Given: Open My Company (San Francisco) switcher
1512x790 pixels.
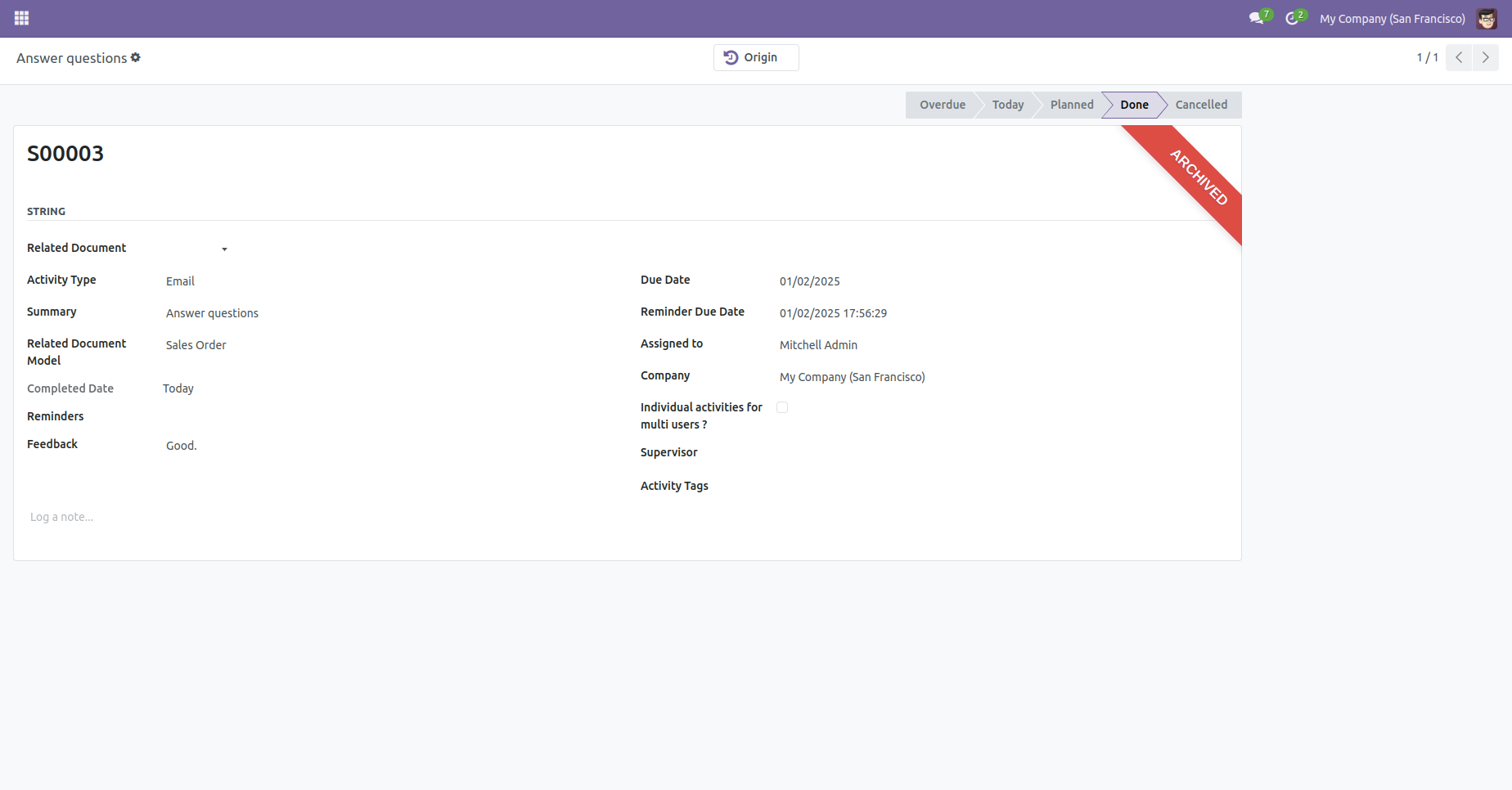Looking at the screenshot, I should coord(1393,18).
